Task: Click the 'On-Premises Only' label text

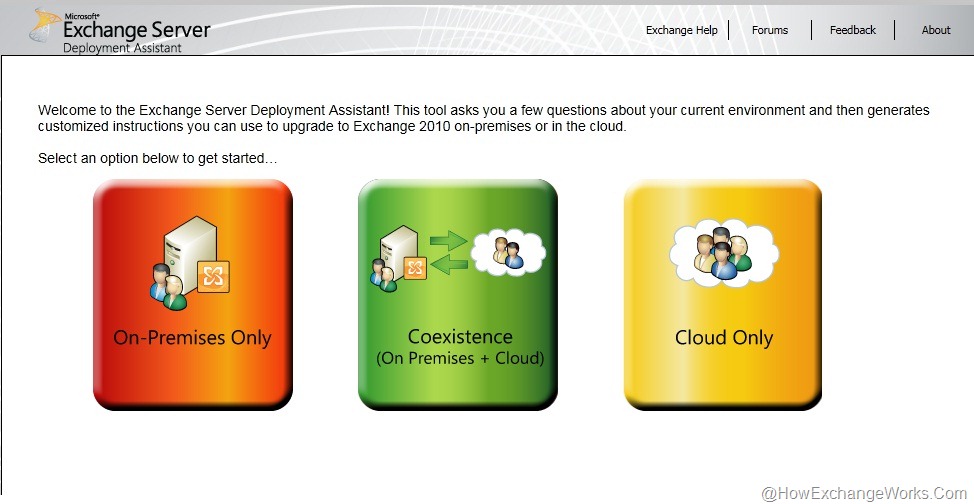Action: tap(193, 338)
